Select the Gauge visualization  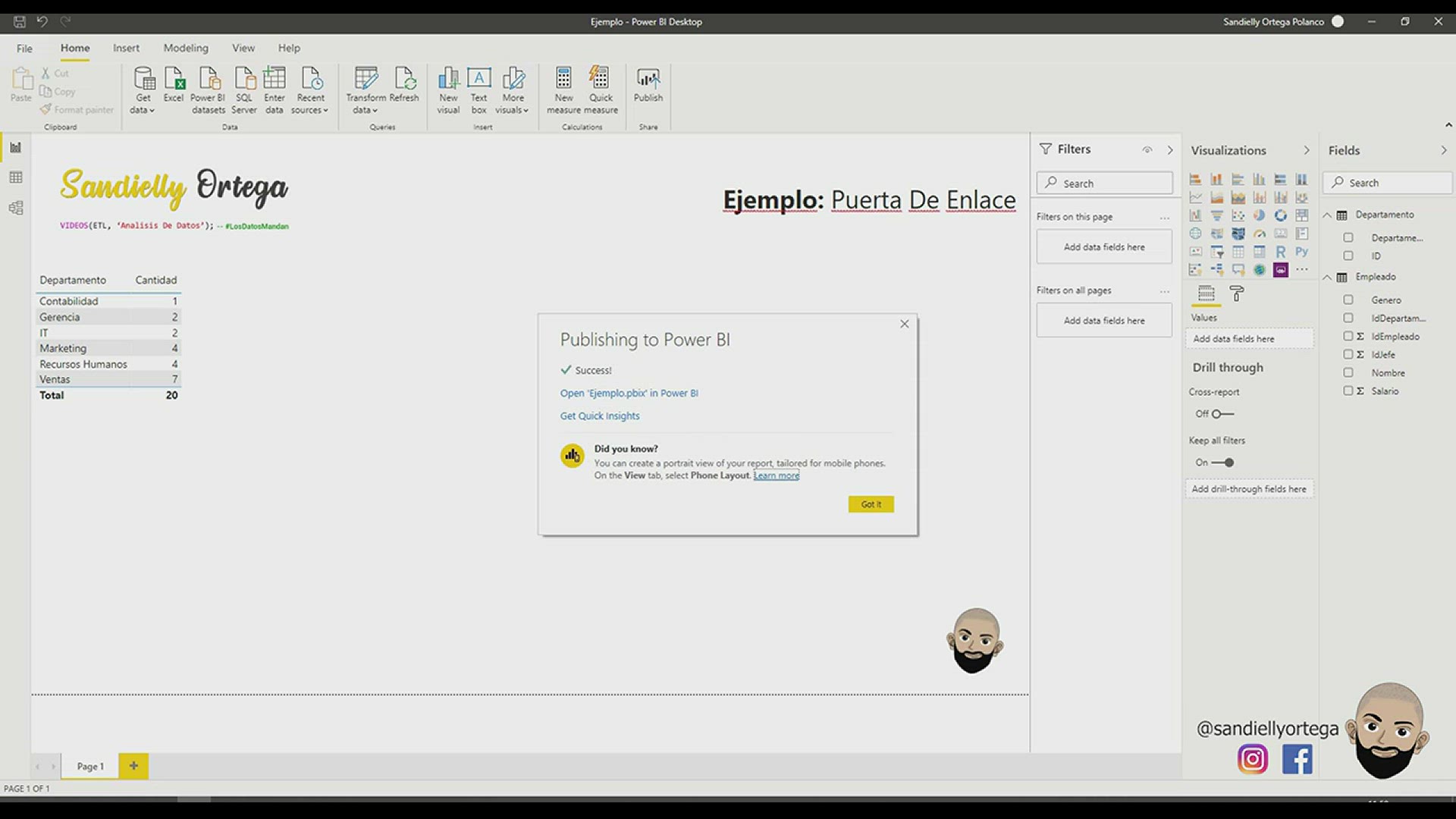1259,234
